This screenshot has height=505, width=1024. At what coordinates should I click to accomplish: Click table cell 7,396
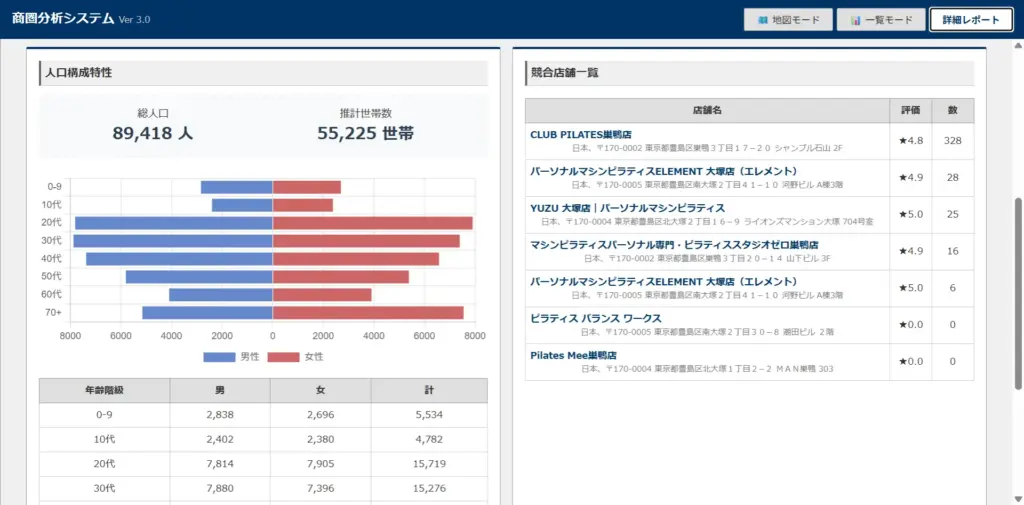click(321, 488)
